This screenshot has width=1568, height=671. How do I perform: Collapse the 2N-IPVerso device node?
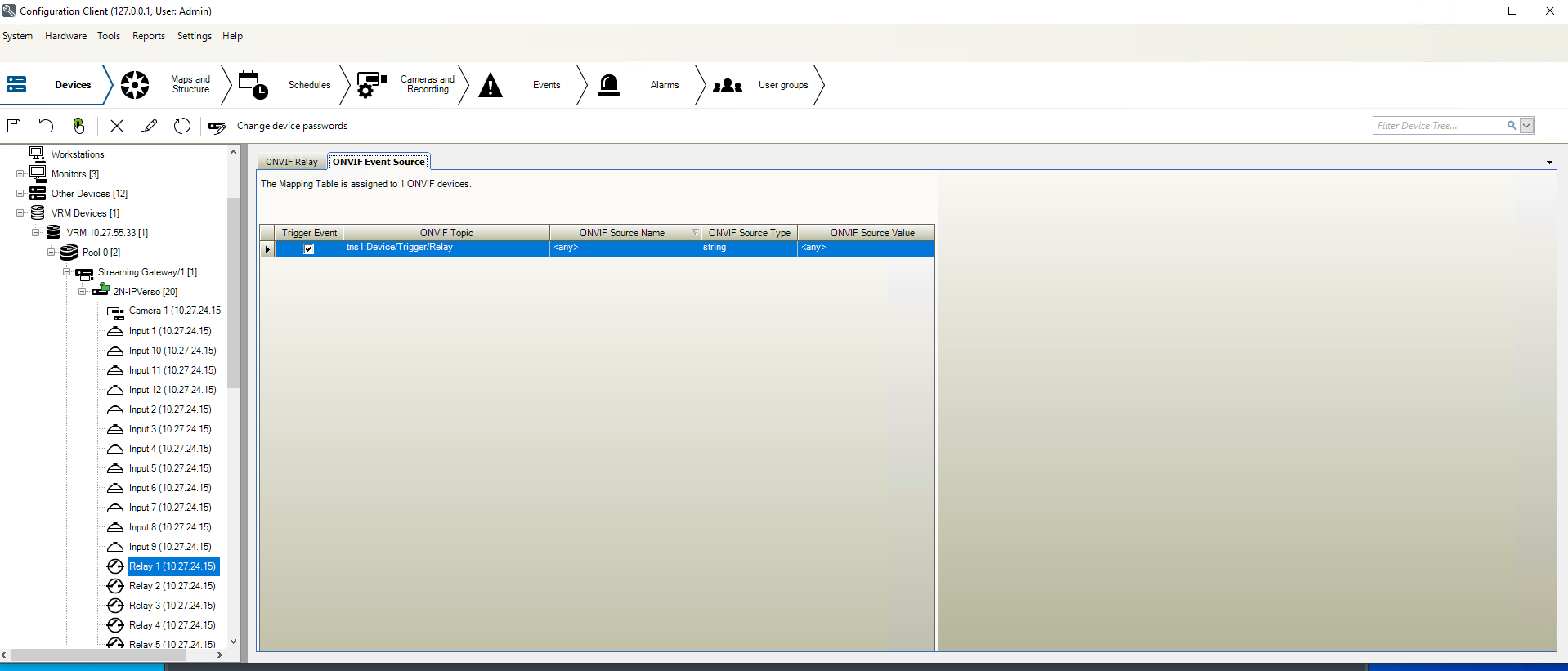83,292
